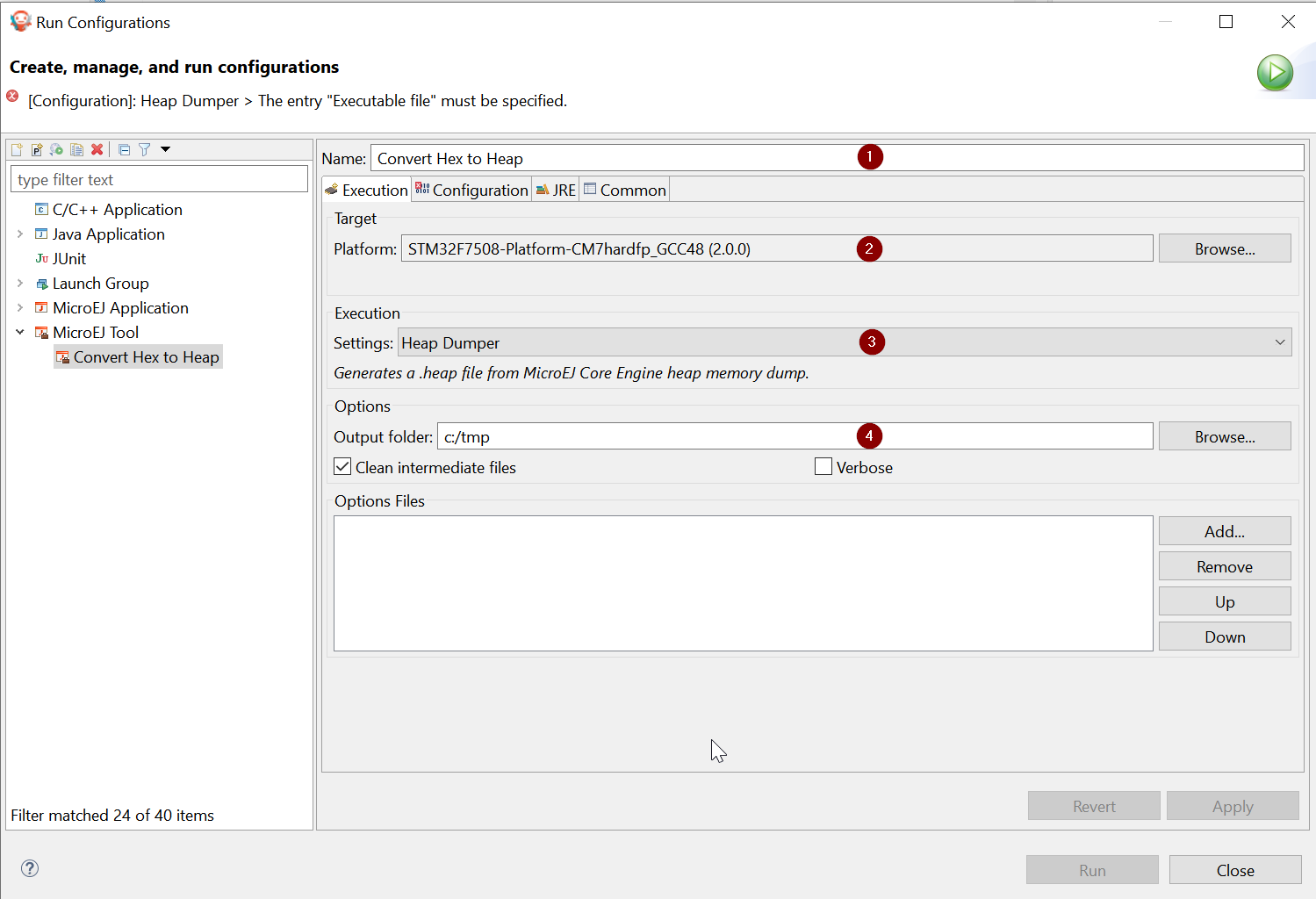Click the type filter text field
The width and height of the screenshot is (1316, 899).
159,180
